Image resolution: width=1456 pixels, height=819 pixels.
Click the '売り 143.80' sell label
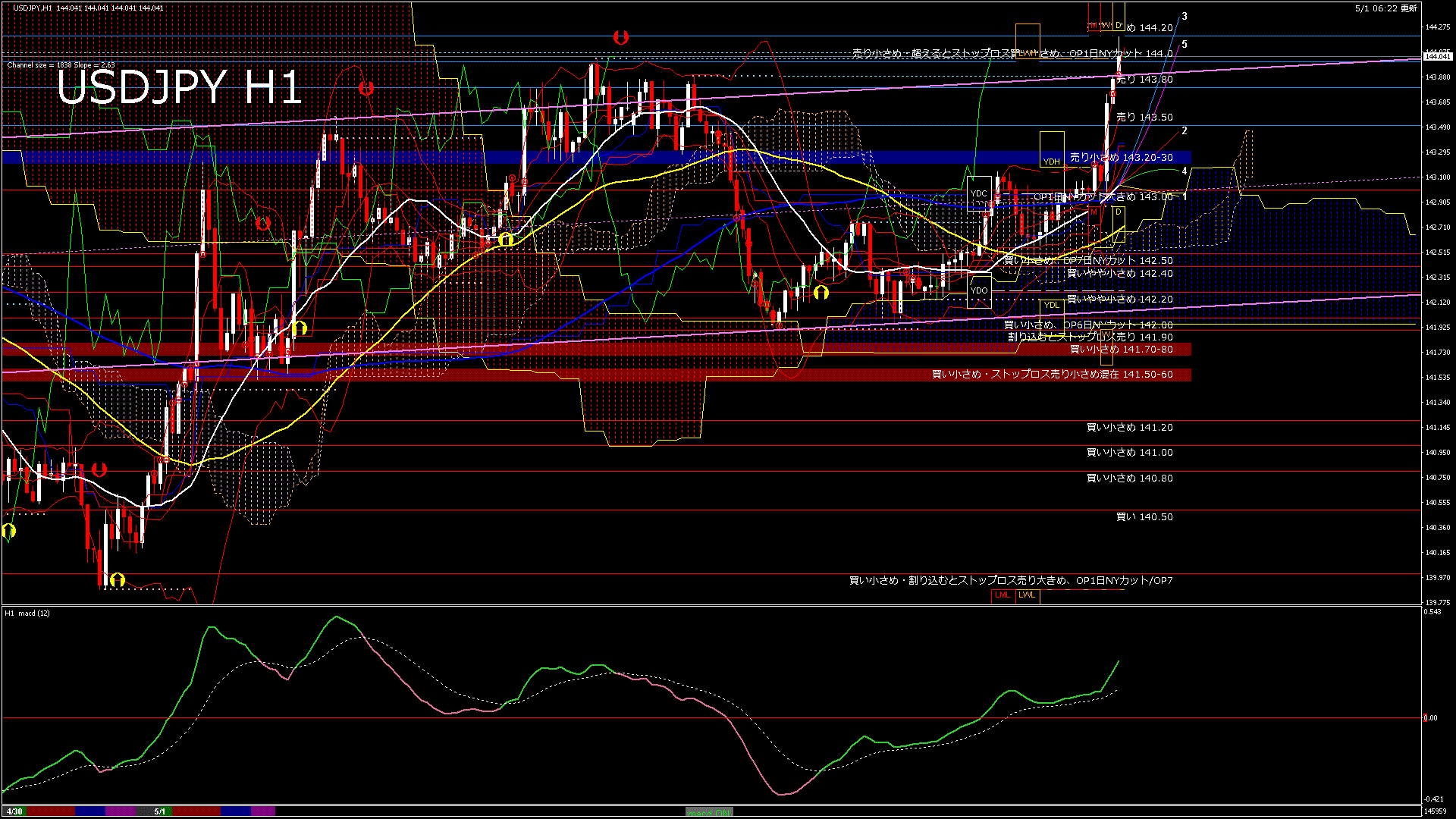[x=1145, y=79]
